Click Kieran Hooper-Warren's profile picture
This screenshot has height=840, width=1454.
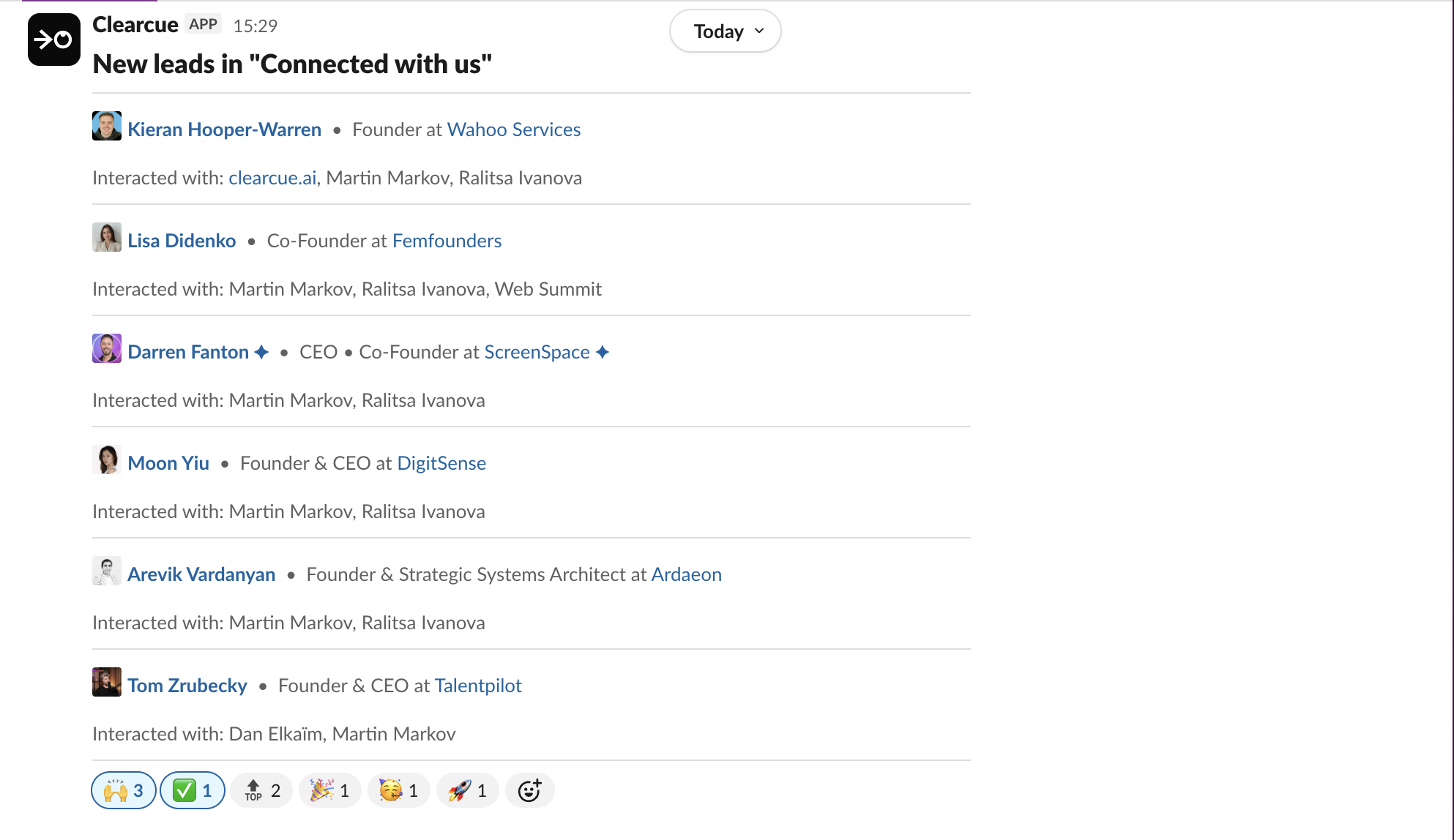106,126
